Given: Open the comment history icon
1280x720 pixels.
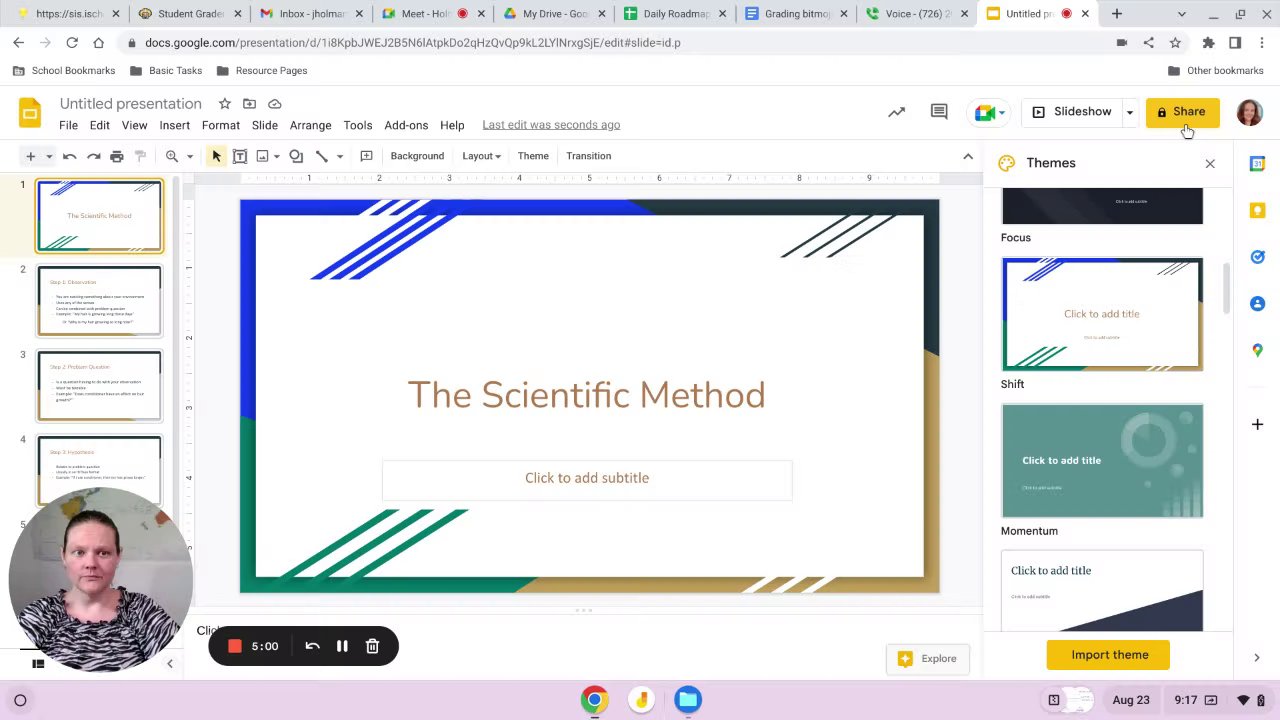Looking at the screenshot, I should point(939,112).
